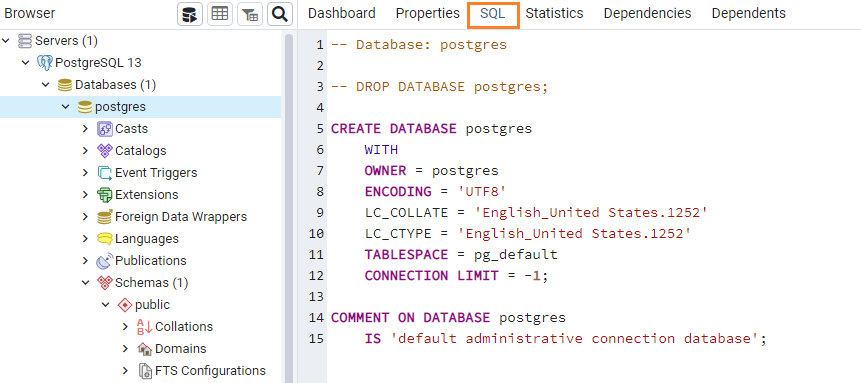Select the Servers (1) tree label
The image size is (861, 383).
tap(66, 41)
